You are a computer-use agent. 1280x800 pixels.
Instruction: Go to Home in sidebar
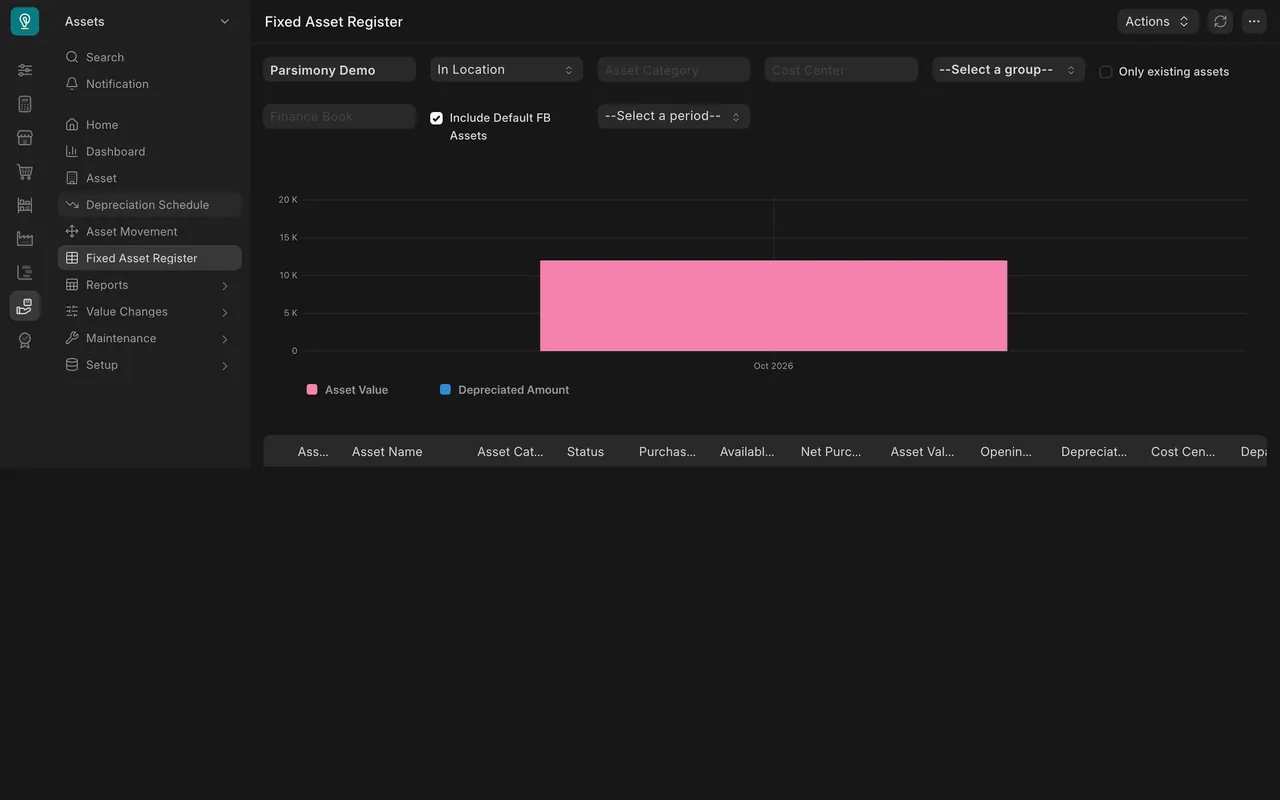(x=150, y=125)
